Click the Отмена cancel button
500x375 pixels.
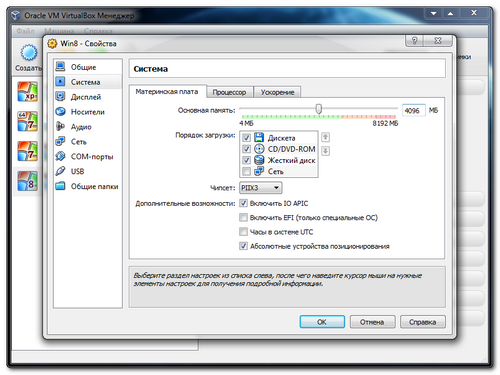coord(372,322)
